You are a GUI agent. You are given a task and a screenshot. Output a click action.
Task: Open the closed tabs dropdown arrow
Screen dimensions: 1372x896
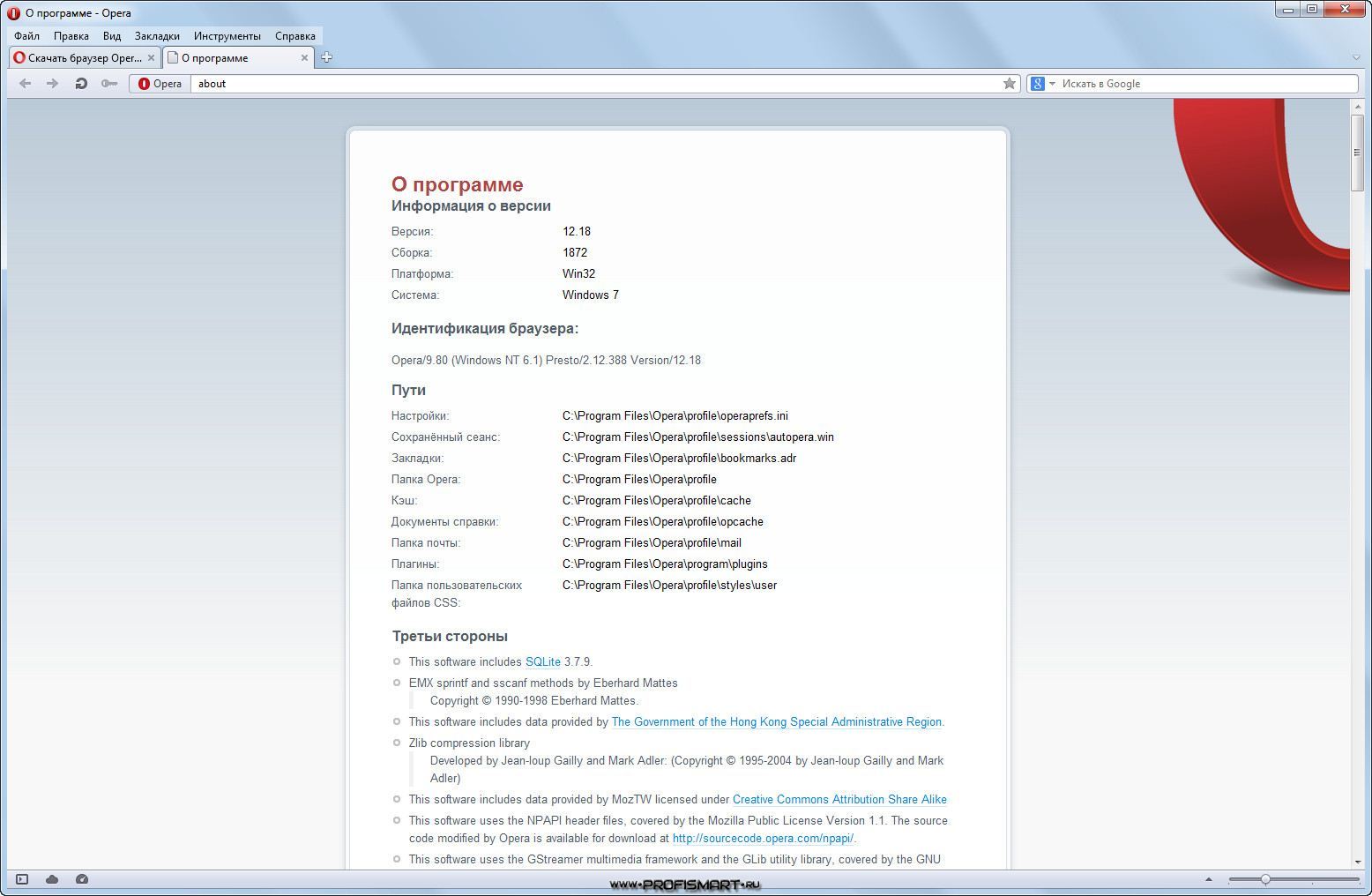(x=1356, y=57)
